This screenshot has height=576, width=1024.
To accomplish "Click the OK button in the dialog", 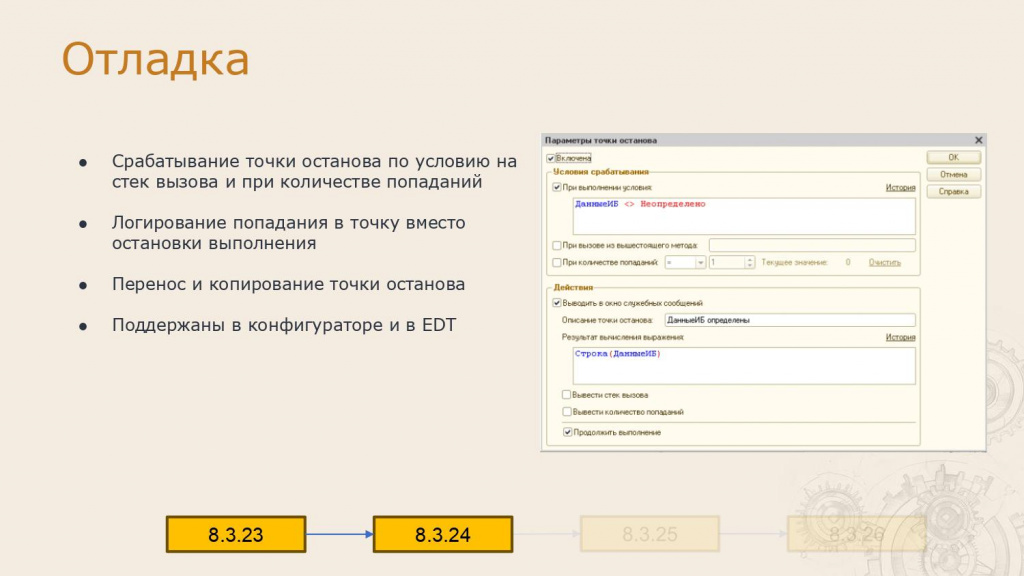I will tap(953, 157).
